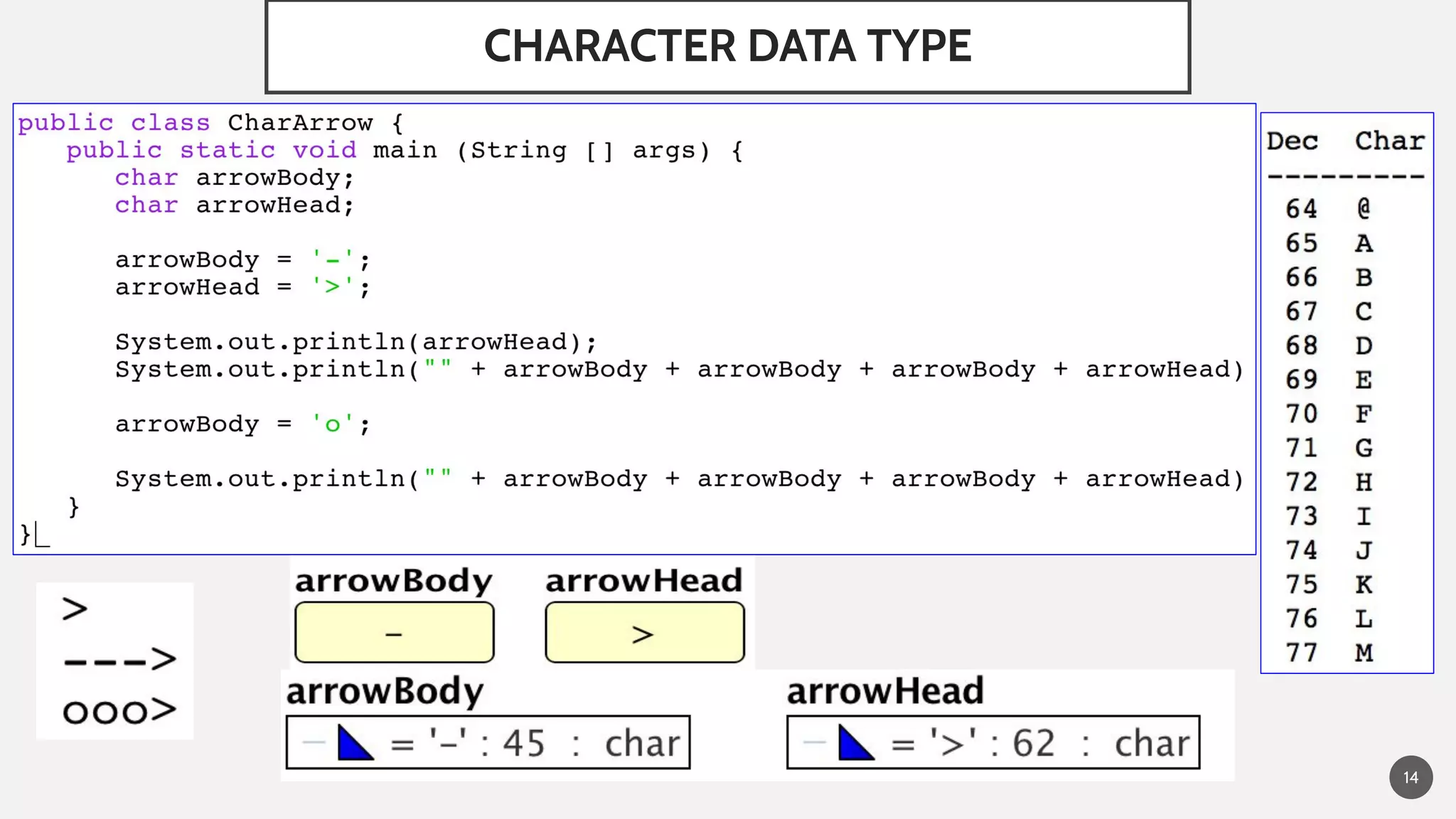Click the table row '77 M'
This screenshot has width=1456, height=819.
pyautogui.click(x=1328, y=653)
